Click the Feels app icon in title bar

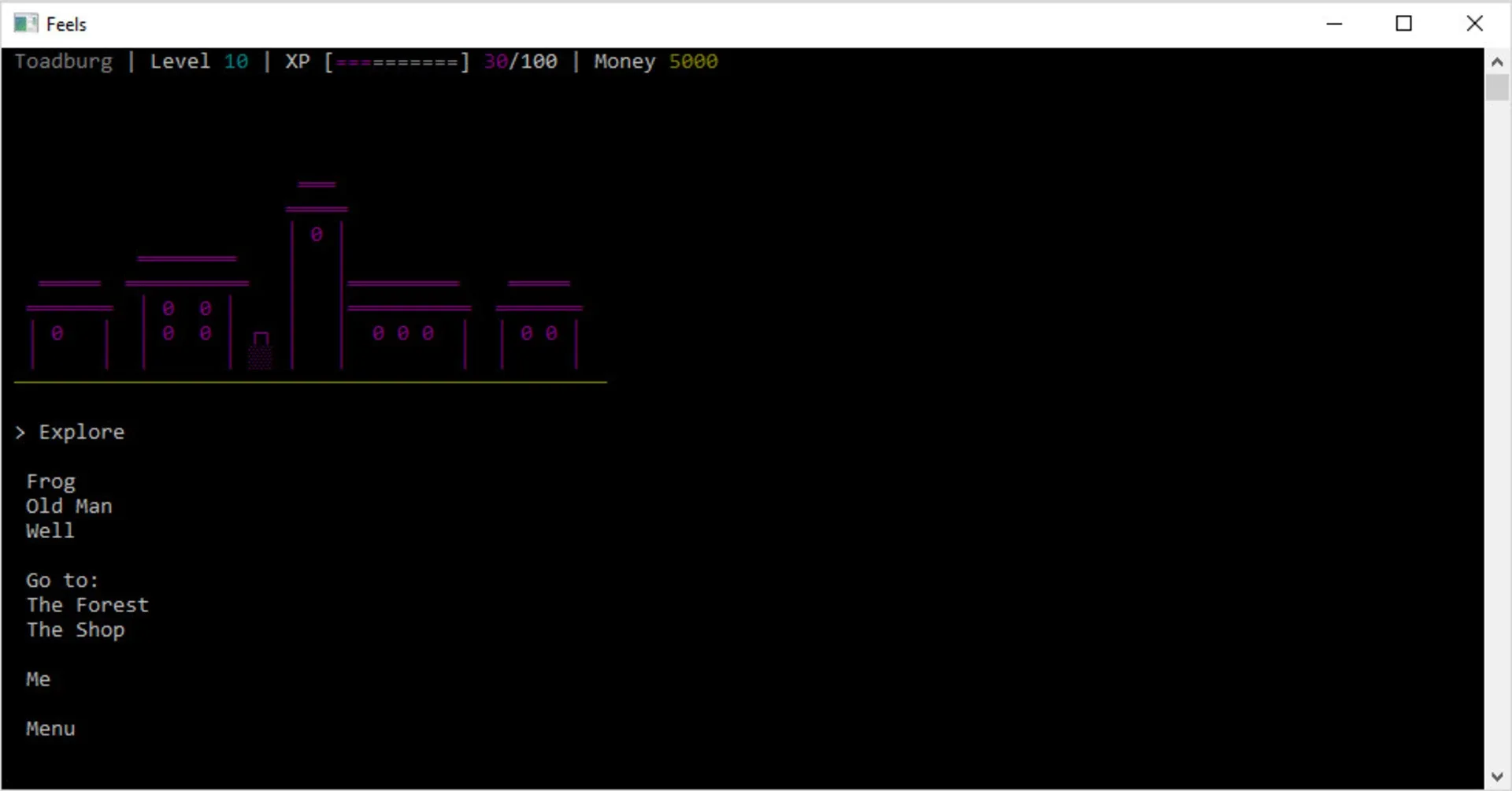[25, 24]
